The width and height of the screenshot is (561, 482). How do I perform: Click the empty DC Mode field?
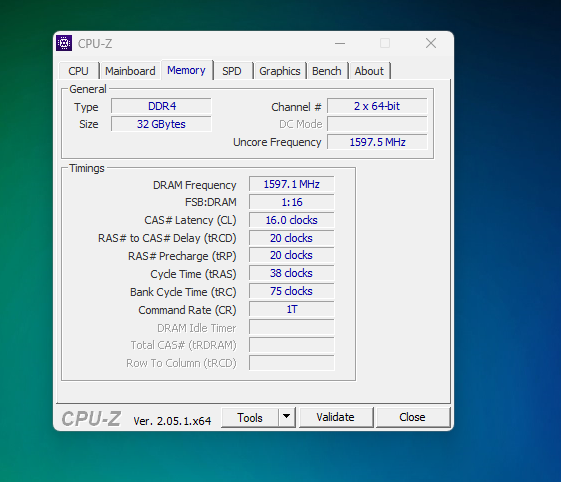point(377,124)
